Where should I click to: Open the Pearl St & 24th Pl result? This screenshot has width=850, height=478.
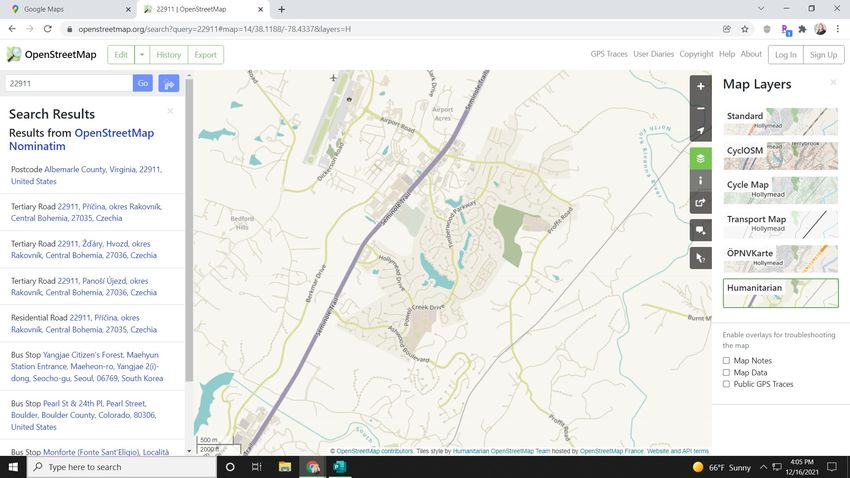pos(83,415)
